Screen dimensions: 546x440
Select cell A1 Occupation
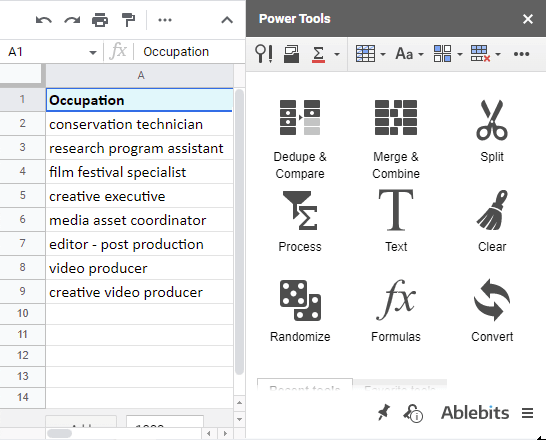(x=139, y=100)
